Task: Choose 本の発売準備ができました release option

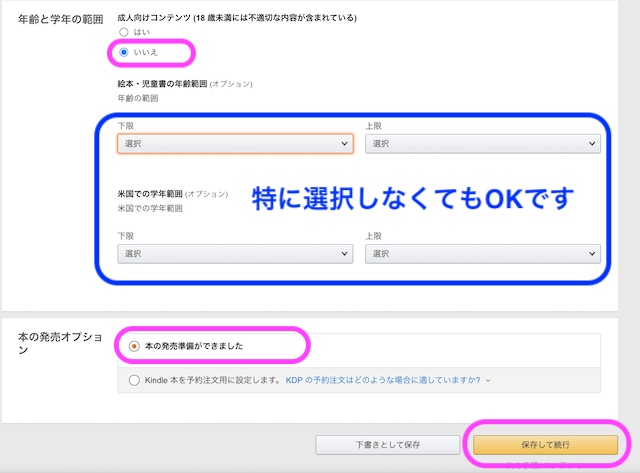Action: click(135, 346)
